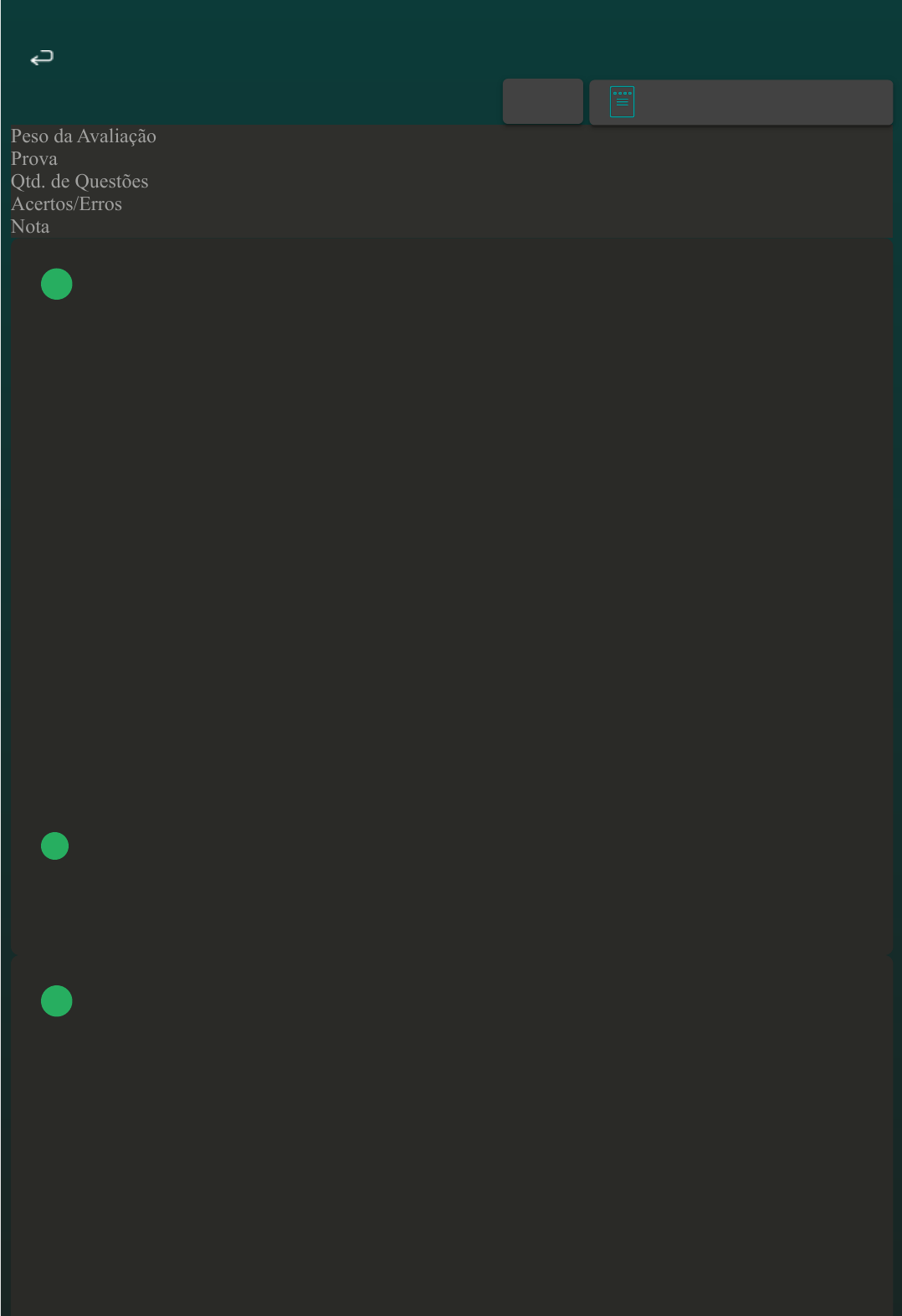902x1316 pixels.
Task: Click the wide gray button beside notepad icon
Action: point(741,102)
